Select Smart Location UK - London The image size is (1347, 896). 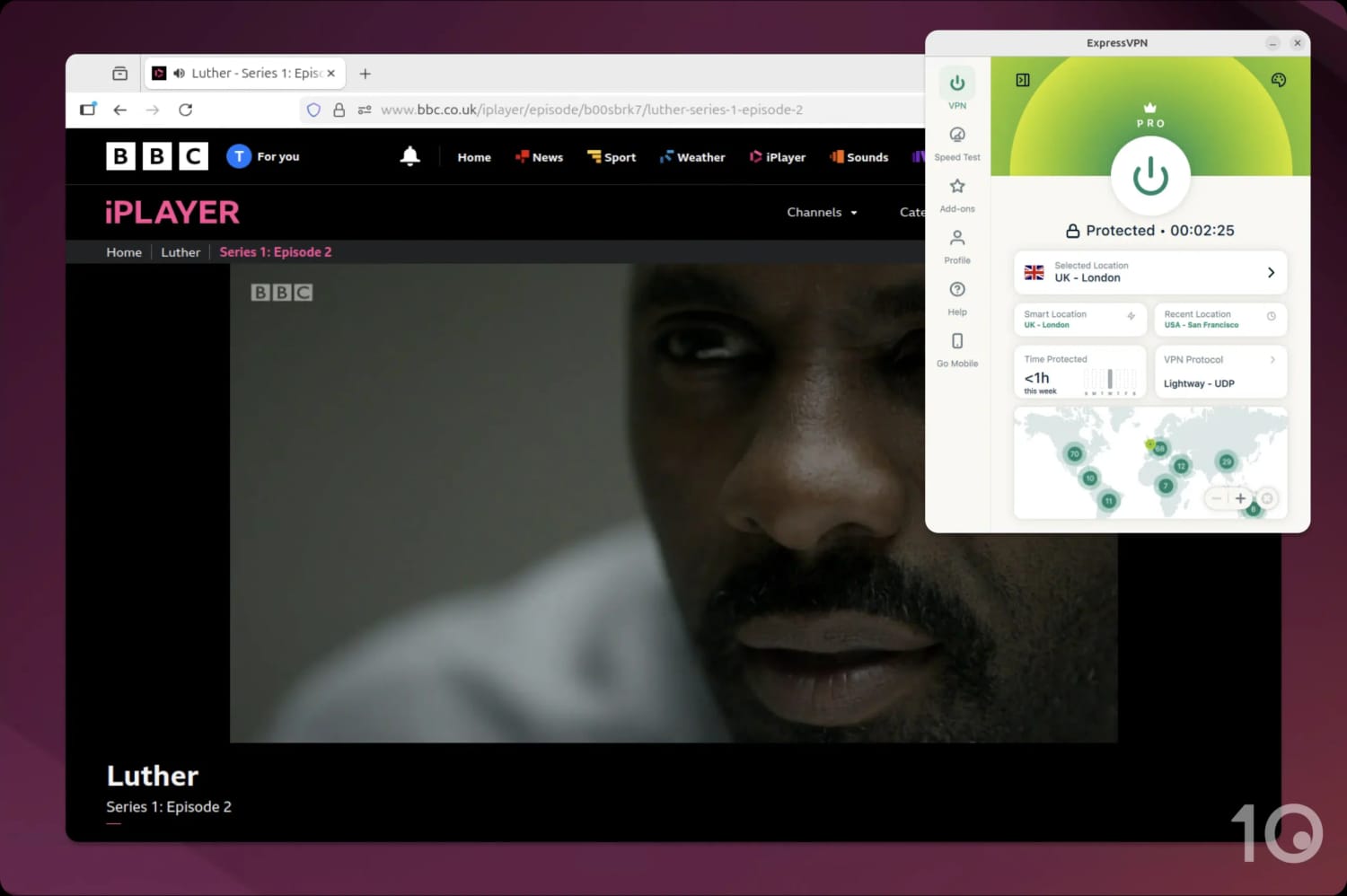coord(1080,319)
